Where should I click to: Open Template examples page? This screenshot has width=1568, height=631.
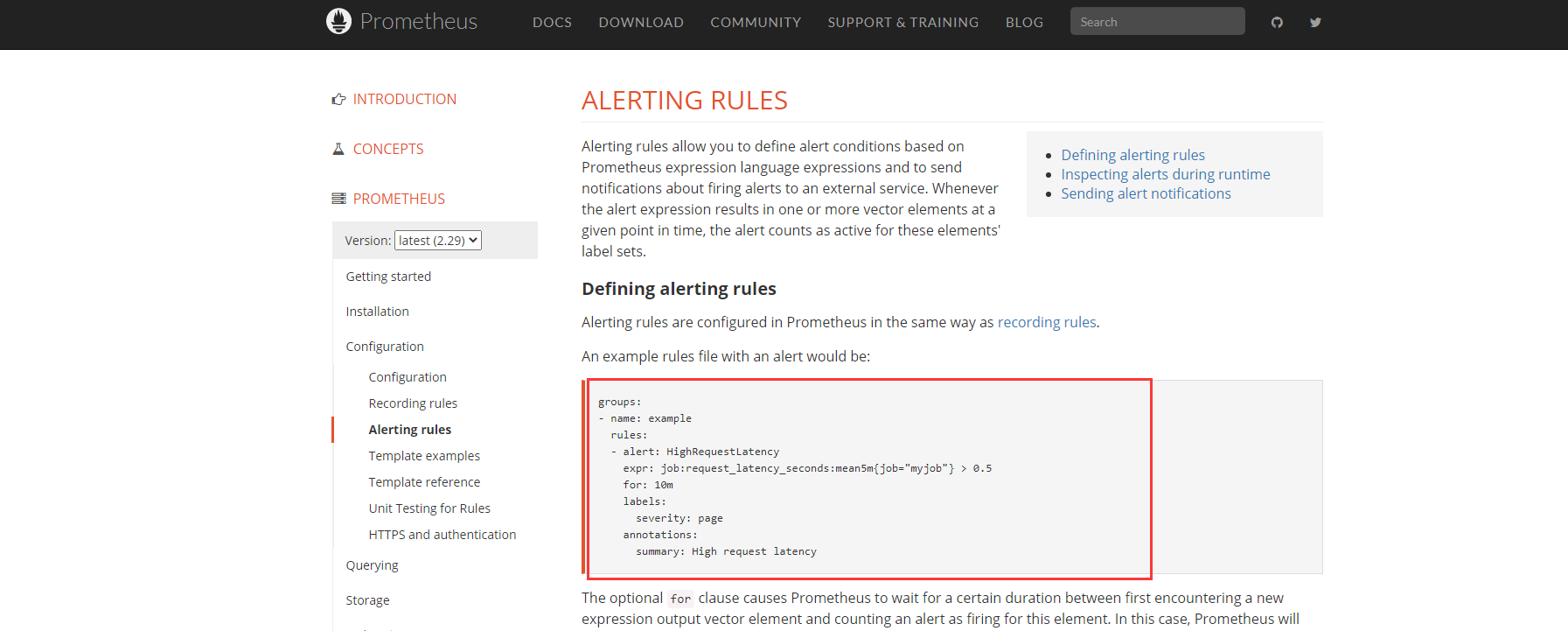424,456
